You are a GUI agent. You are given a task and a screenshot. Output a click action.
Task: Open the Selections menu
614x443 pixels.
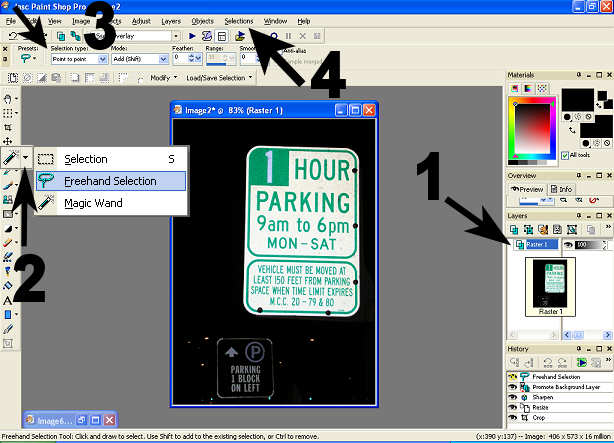239,21
